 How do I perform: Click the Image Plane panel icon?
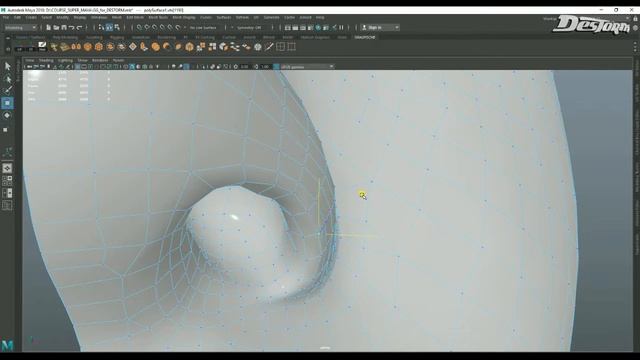pyautogui.click(x=55, y=66)
